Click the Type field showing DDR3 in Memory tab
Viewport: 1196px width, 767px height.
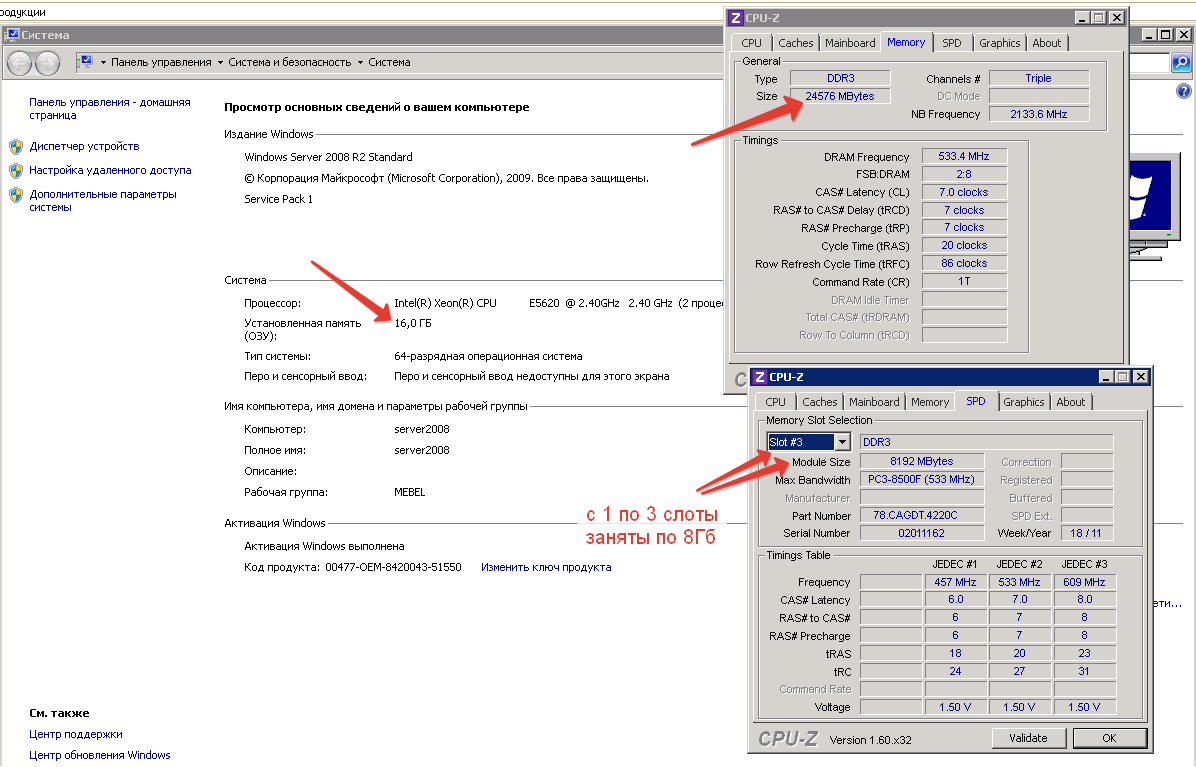click(840, 79)
